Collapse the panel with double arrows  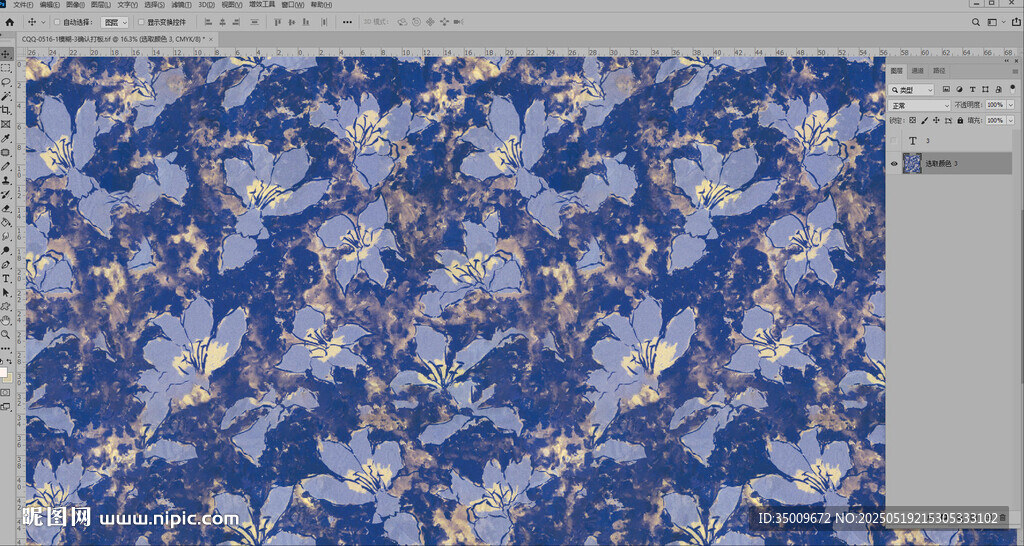coord(1006,61)
